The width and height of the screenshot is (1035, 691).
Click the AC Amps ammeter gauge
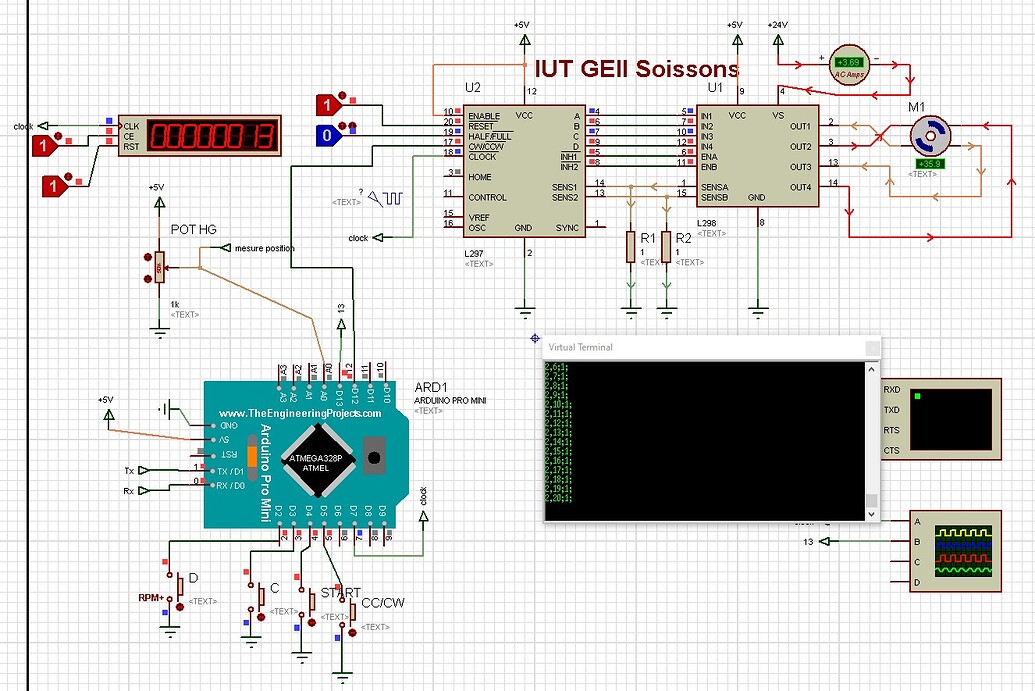pos(849,63)
